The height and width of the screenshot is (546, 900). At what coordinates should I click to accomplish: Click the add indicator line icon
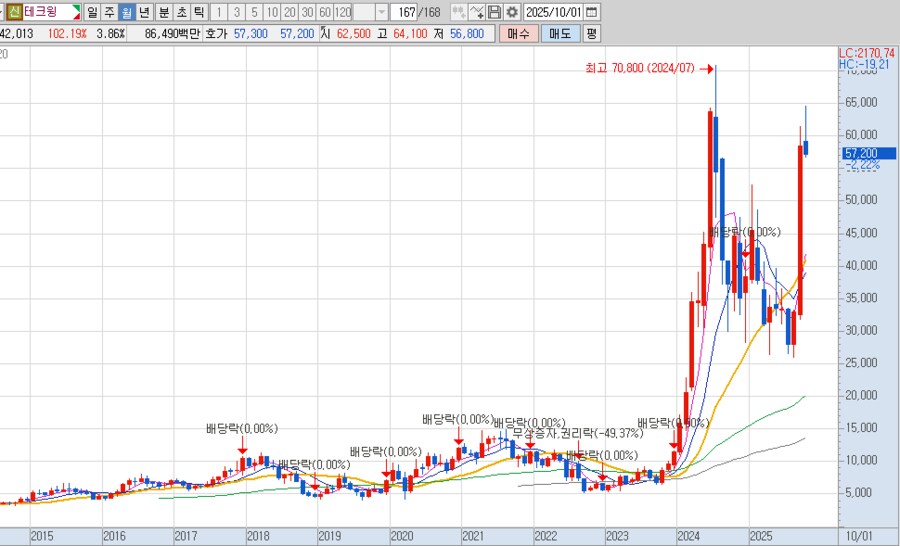[477, 12]
